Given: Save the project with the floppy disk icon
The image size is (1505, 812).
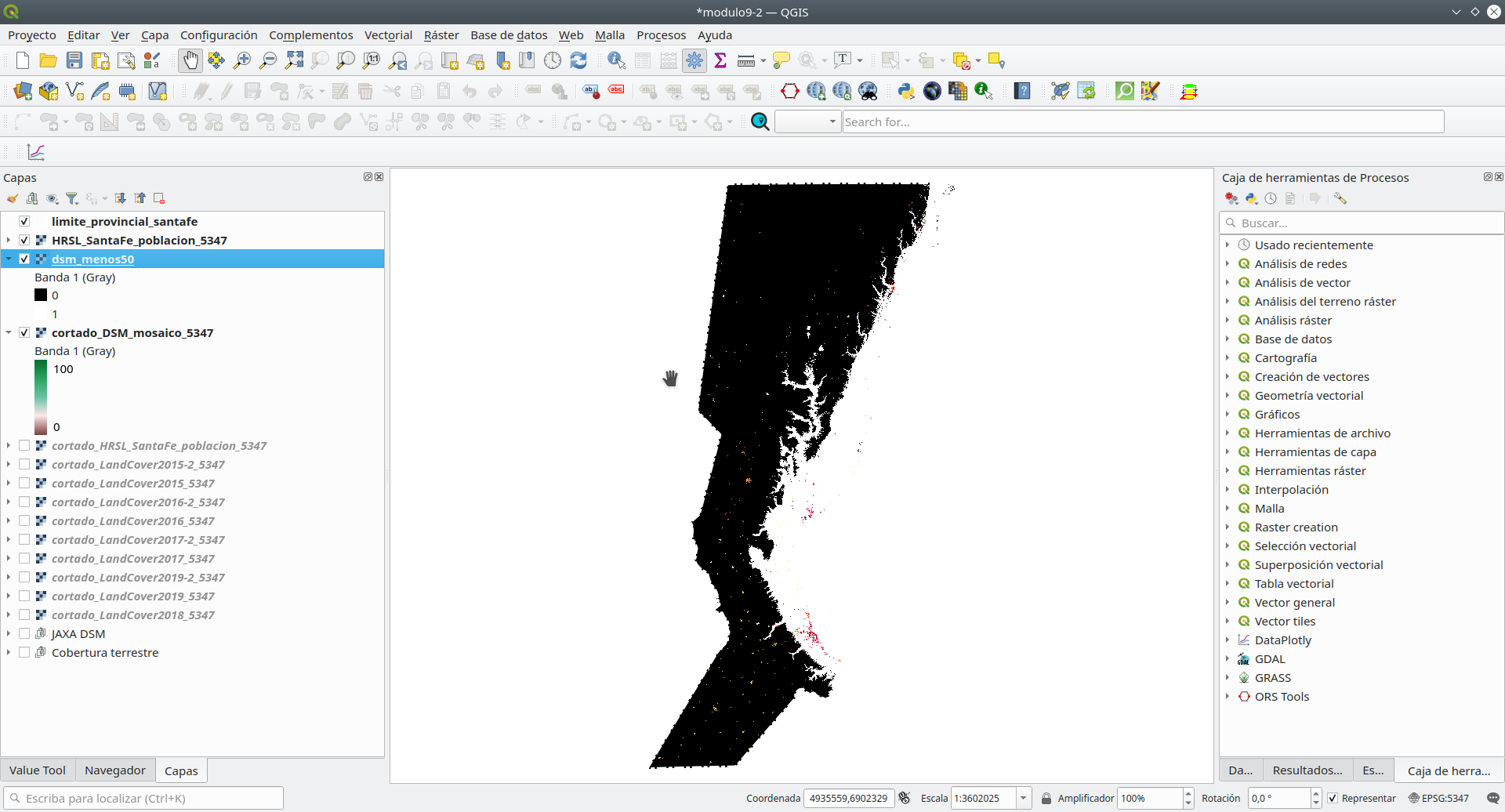Looking at the screenshot, I should (74, 60).
